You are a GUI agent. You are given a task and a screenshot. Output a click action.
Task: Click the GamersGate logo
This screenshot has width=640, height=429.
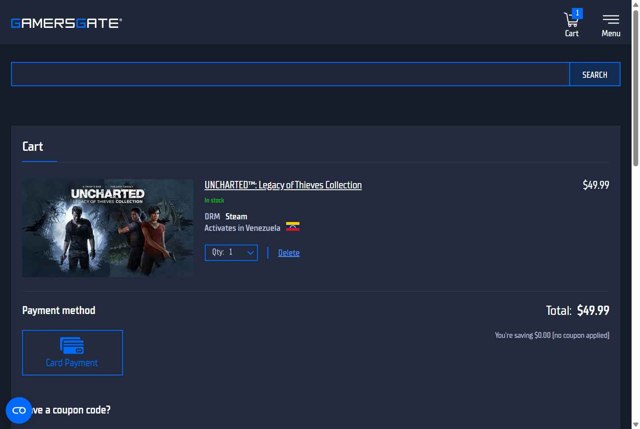tap(66, 23)
